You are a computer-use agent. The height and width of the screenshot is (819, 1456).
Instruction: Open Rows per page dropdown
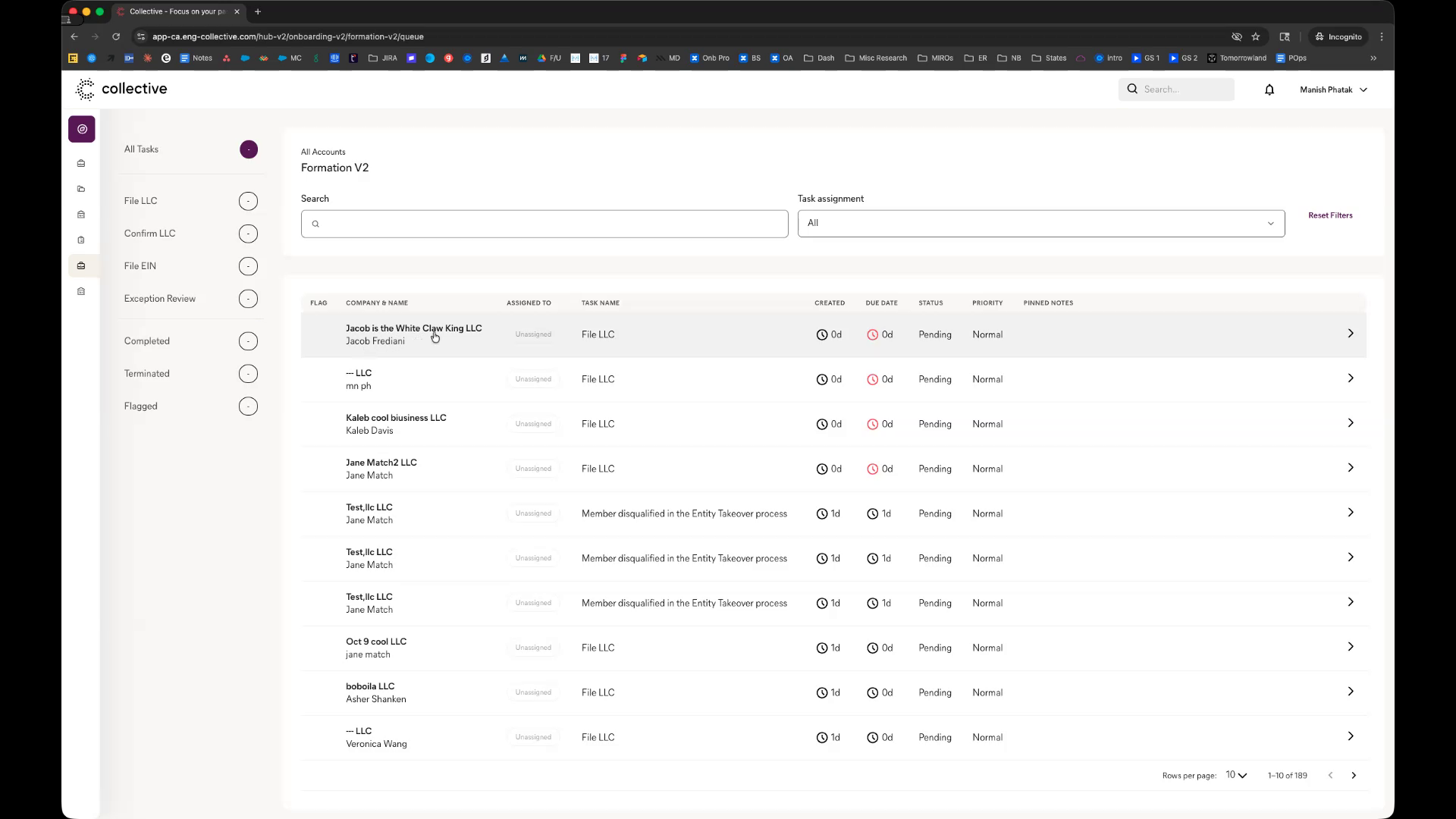coord(1236,775)
